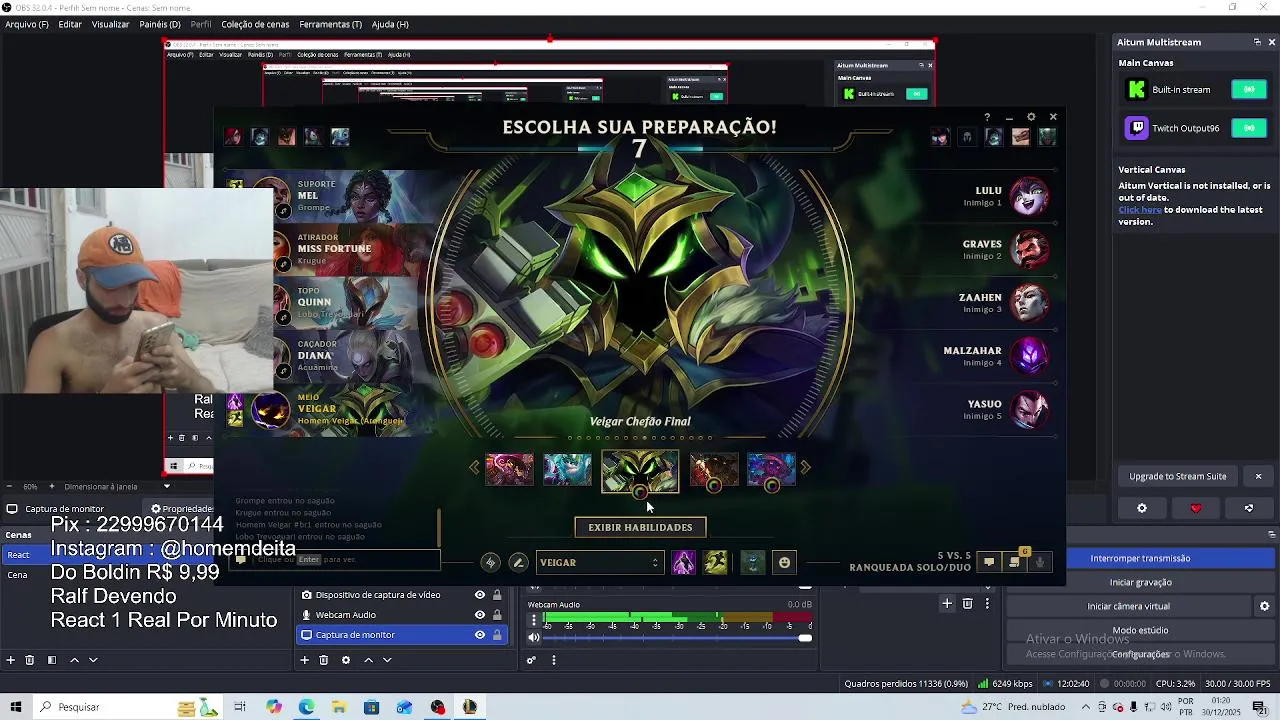The height and width of the screenshot is (720, 1280).
Task: Open Webcam Audio three-dot options menu
Action: pyautogui.click(x=533, y=620)
